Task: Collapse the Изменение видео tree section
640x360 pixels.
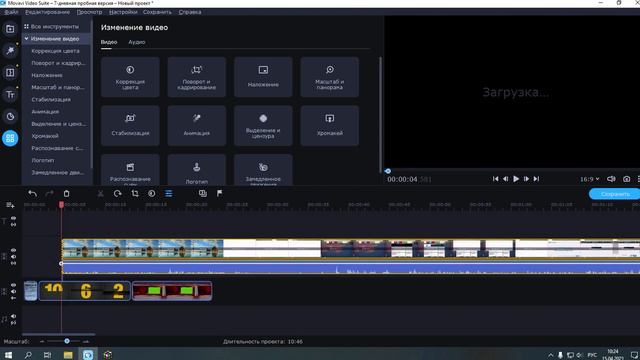Action: click(x=27, y=39)
